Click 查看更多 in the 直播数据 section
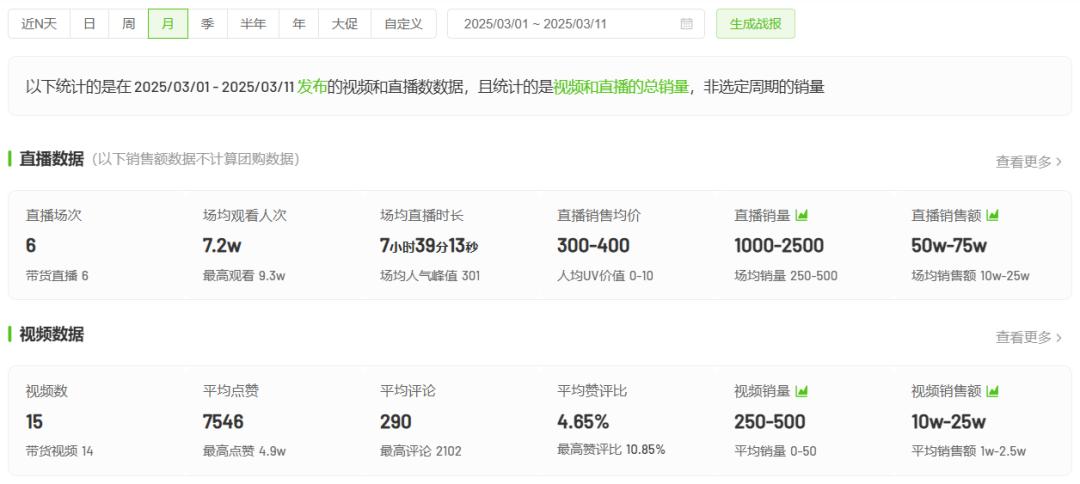 click(1028, 161)
